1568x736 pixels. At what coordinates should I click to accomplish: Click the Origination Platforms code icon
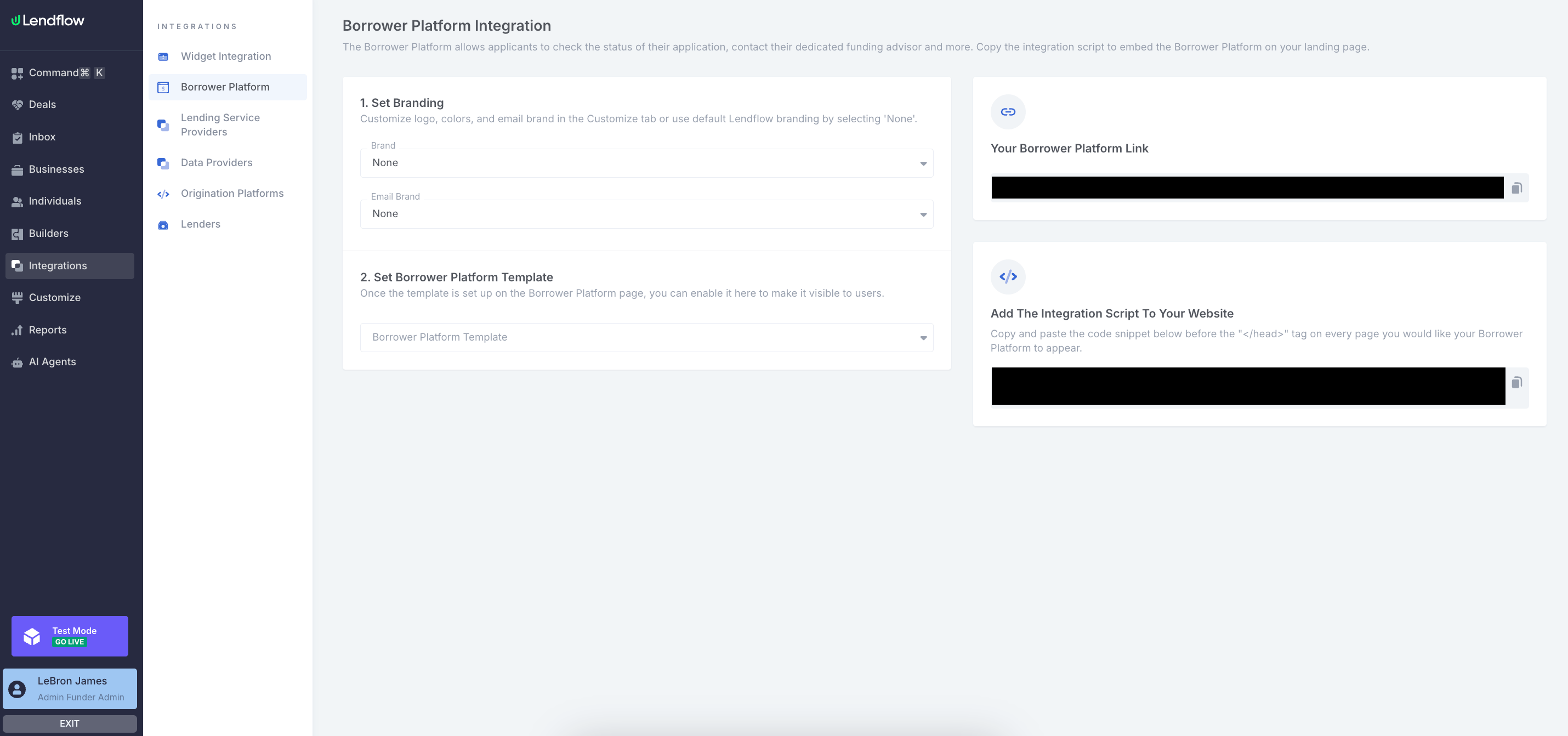pos(163,194)
